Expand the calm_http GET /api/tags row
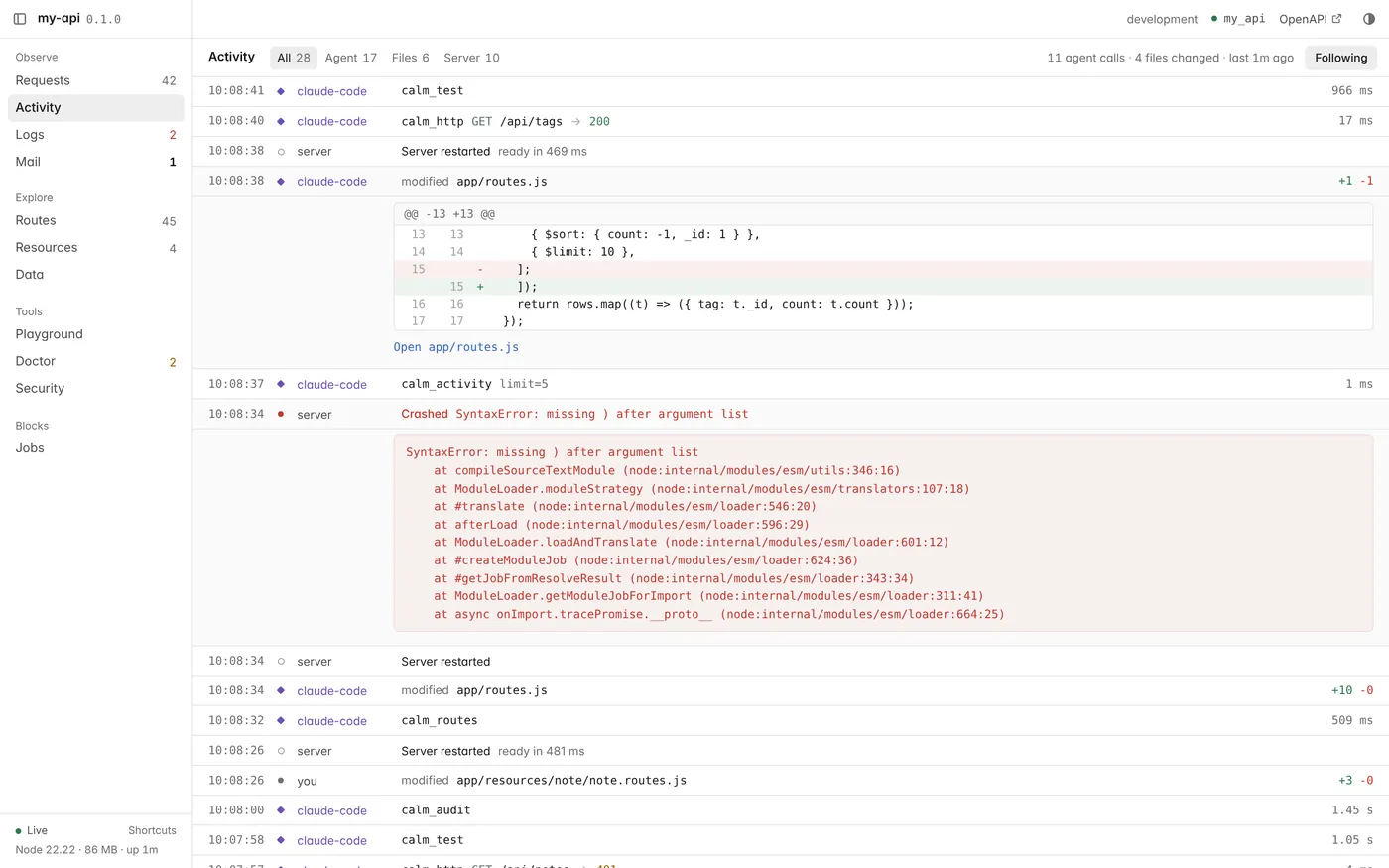Screen dimensions: 1389x868 pos(791,121)
